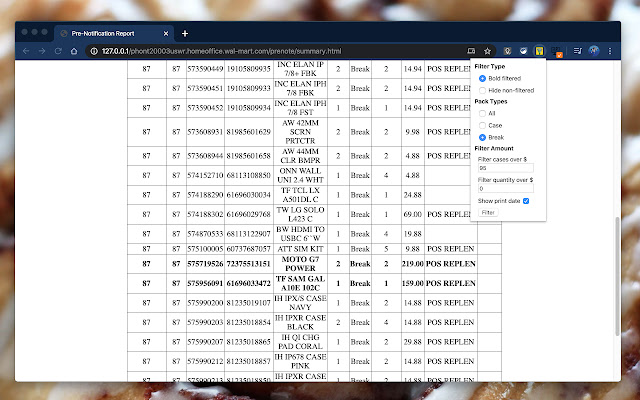Select the Pre-Notification Report tab
This screenshot has height=400, width=640.
[x=113, y=33]
